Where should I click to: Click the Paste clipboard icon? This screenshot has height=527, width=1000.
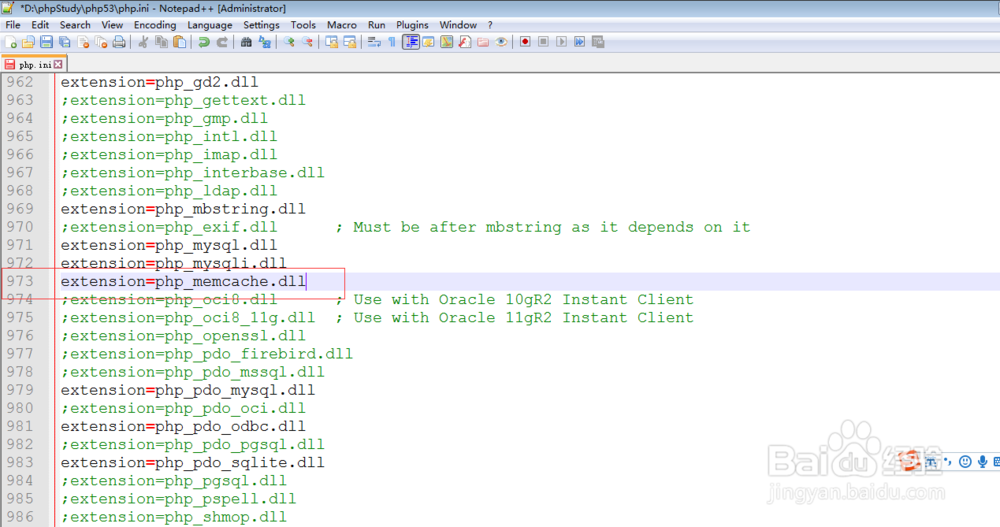(180, 42)
